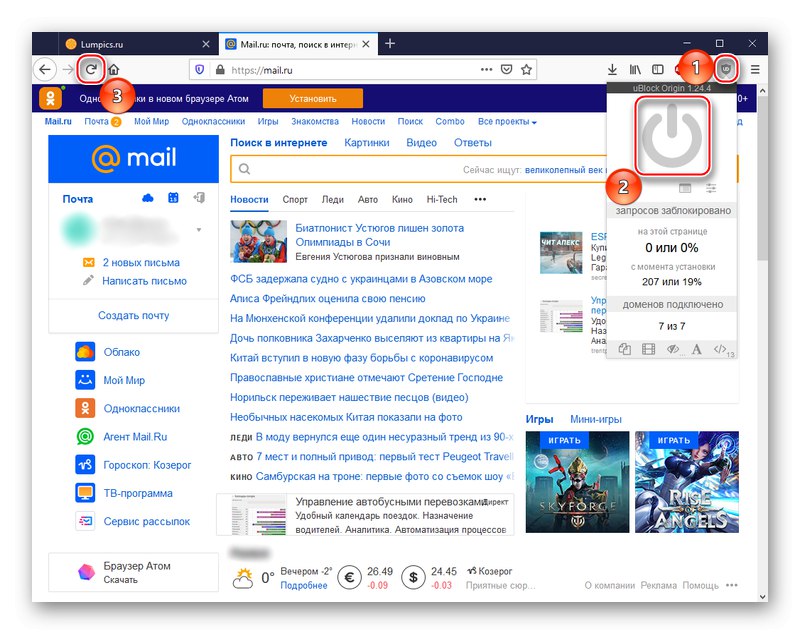
Task: Open Мой Мир in top navigation
Action: tap(151, 121)
